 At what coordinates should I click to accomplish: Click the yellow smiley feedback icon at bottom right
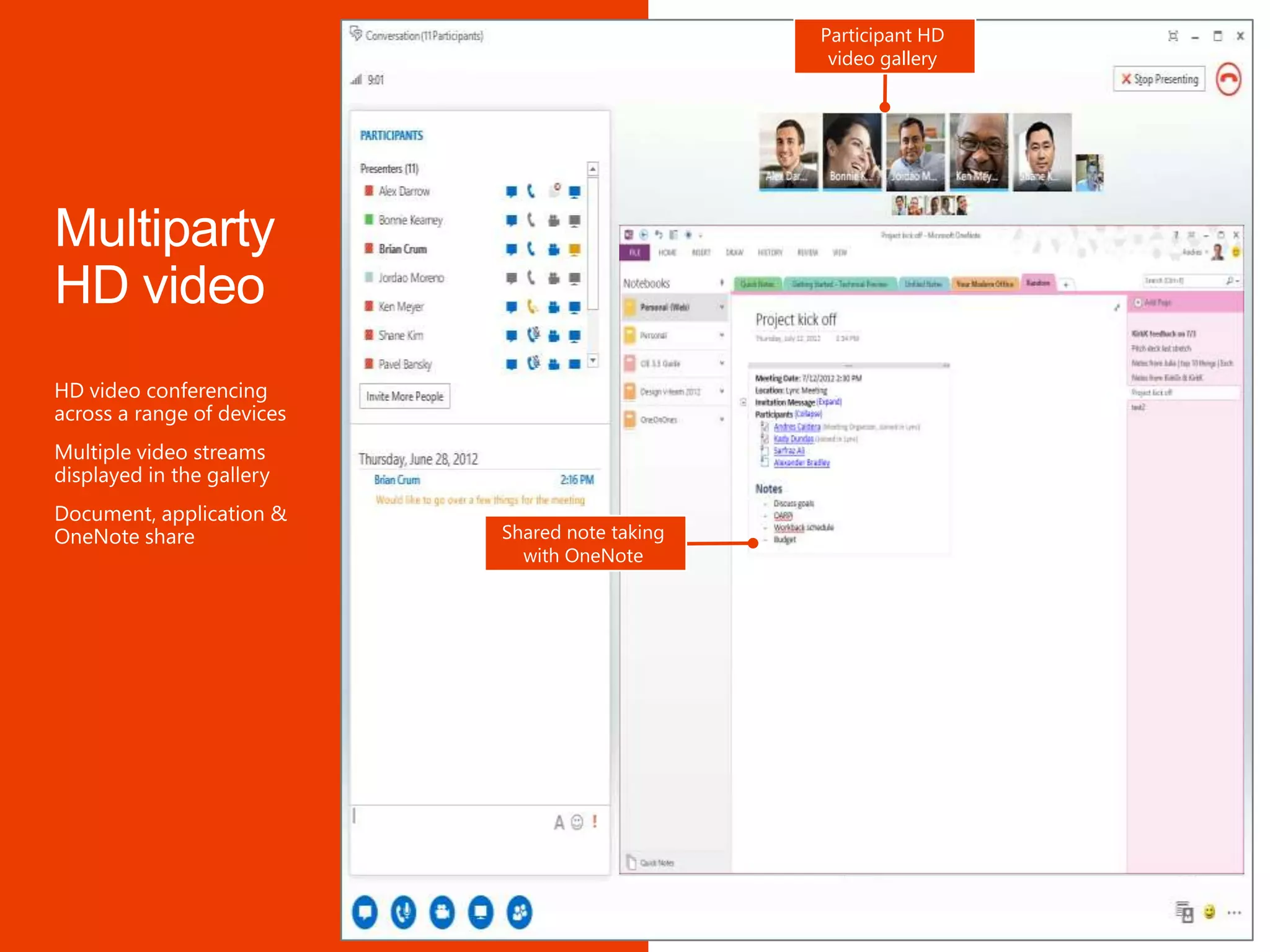pyautogui.click(x=1209, y=912)
